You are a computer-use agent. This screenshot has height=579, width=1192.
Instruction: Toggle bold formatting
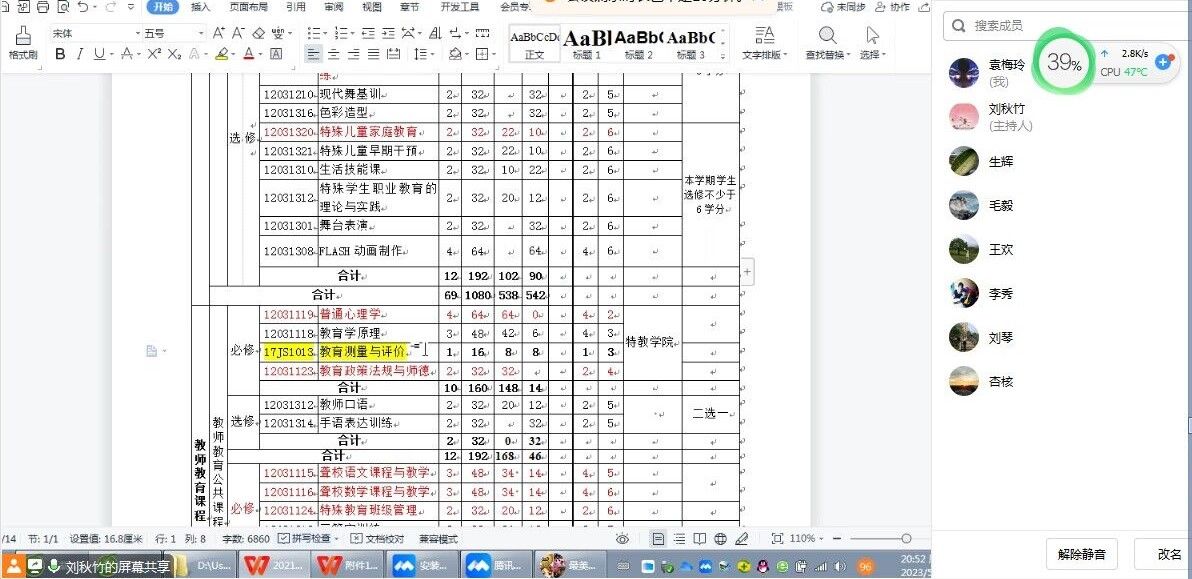(60, 54)
